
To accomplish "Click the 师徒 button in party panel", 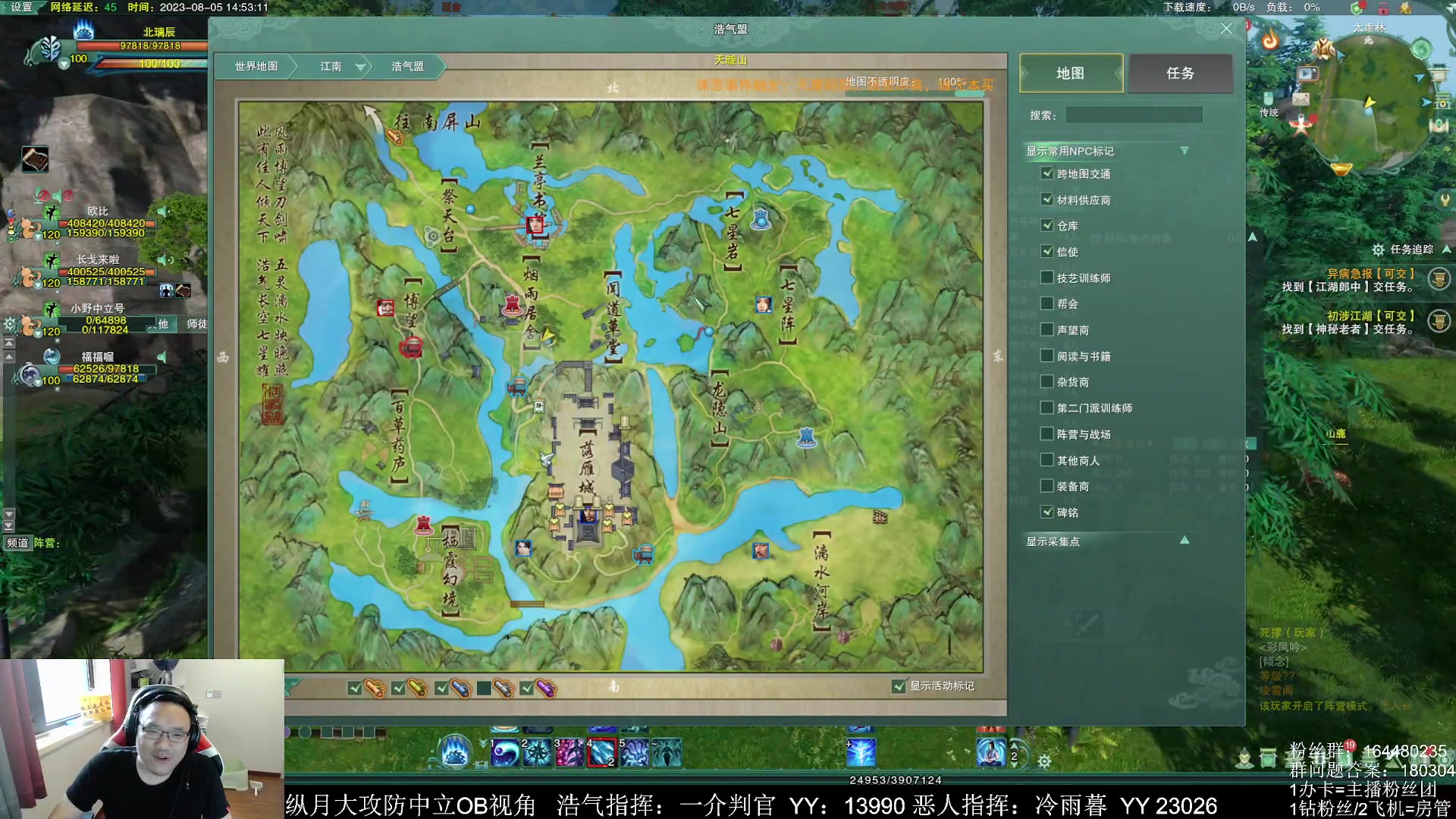I will point(197,324).
